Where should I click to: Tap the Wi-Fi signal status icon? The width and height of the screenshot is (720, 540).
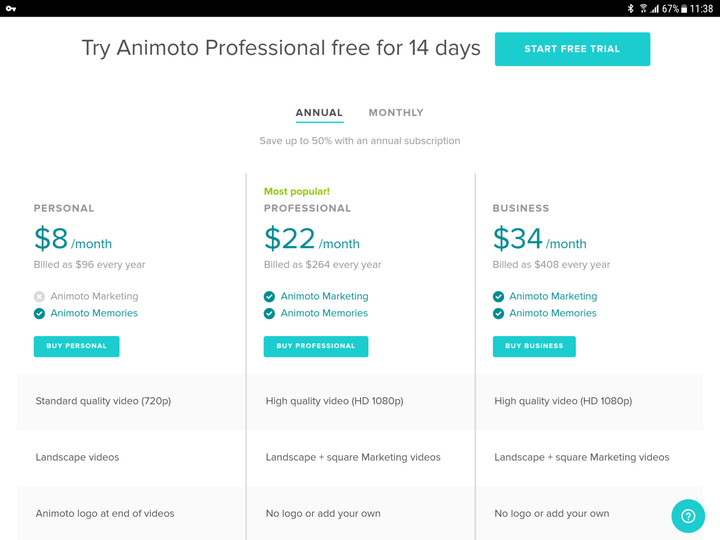tap(643, 8)
